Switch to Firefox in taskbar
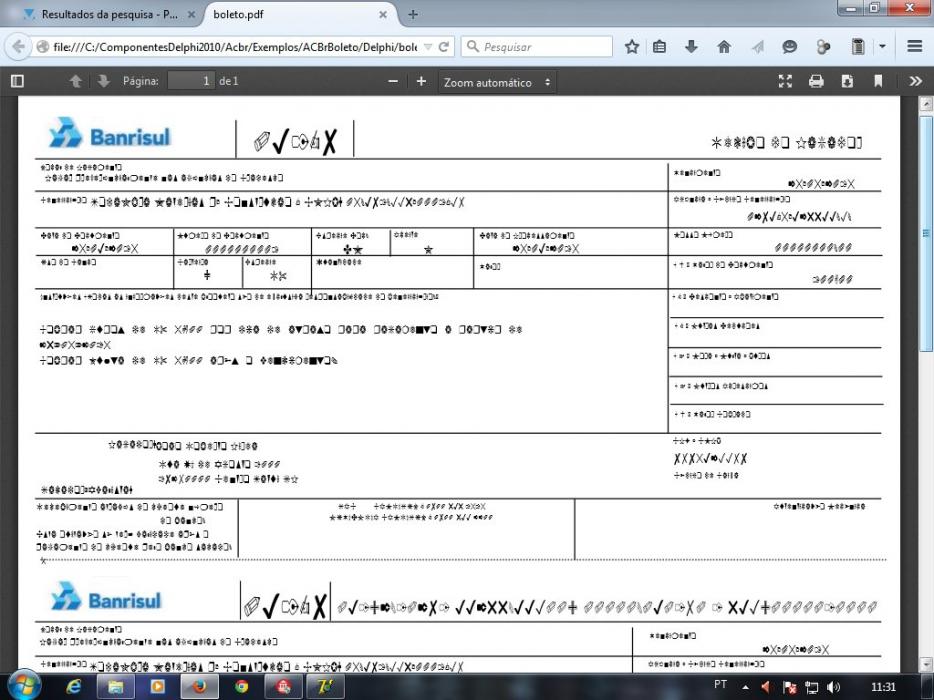 (199, 687)
